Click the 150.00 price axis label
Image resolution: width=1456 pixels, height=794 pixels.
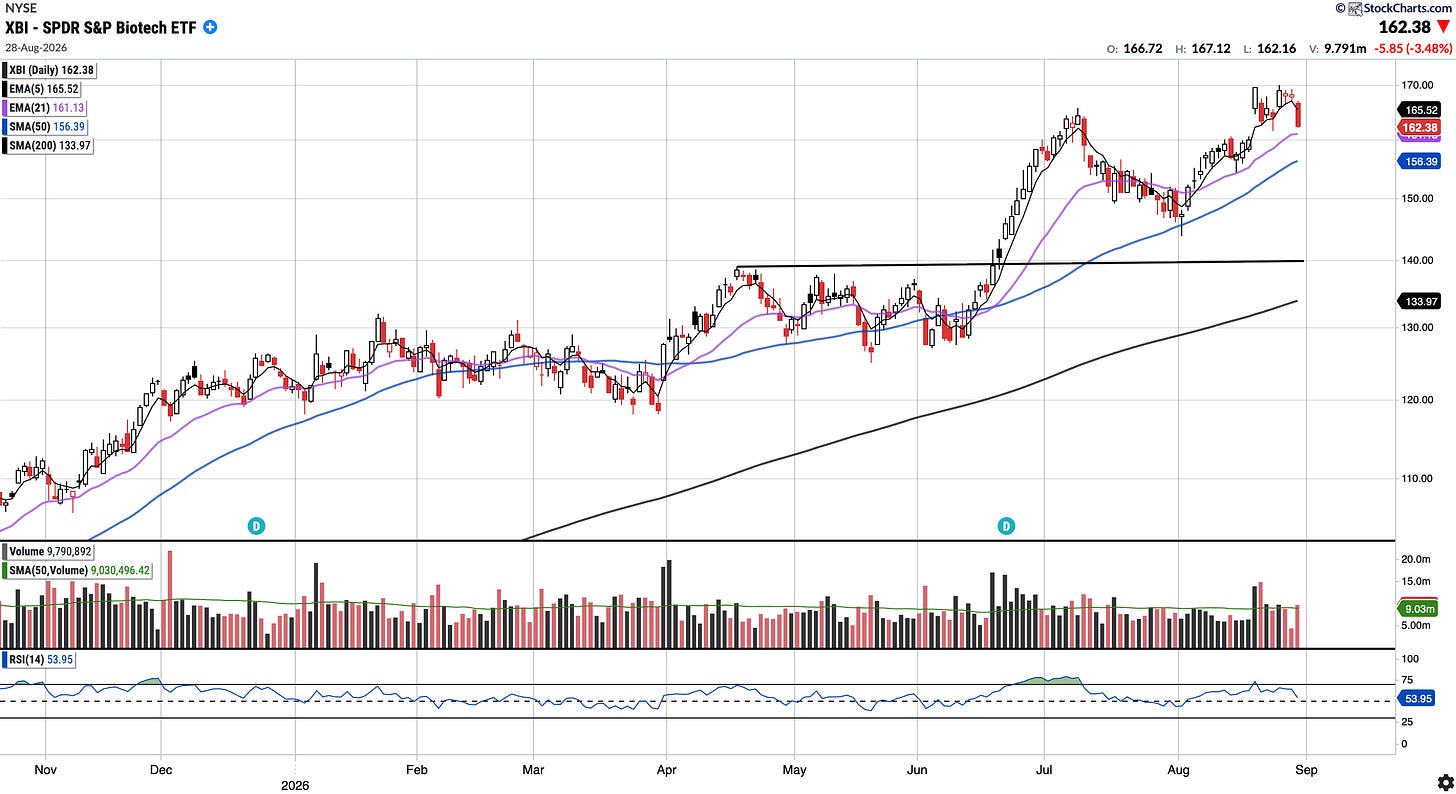coord(1419,198)
